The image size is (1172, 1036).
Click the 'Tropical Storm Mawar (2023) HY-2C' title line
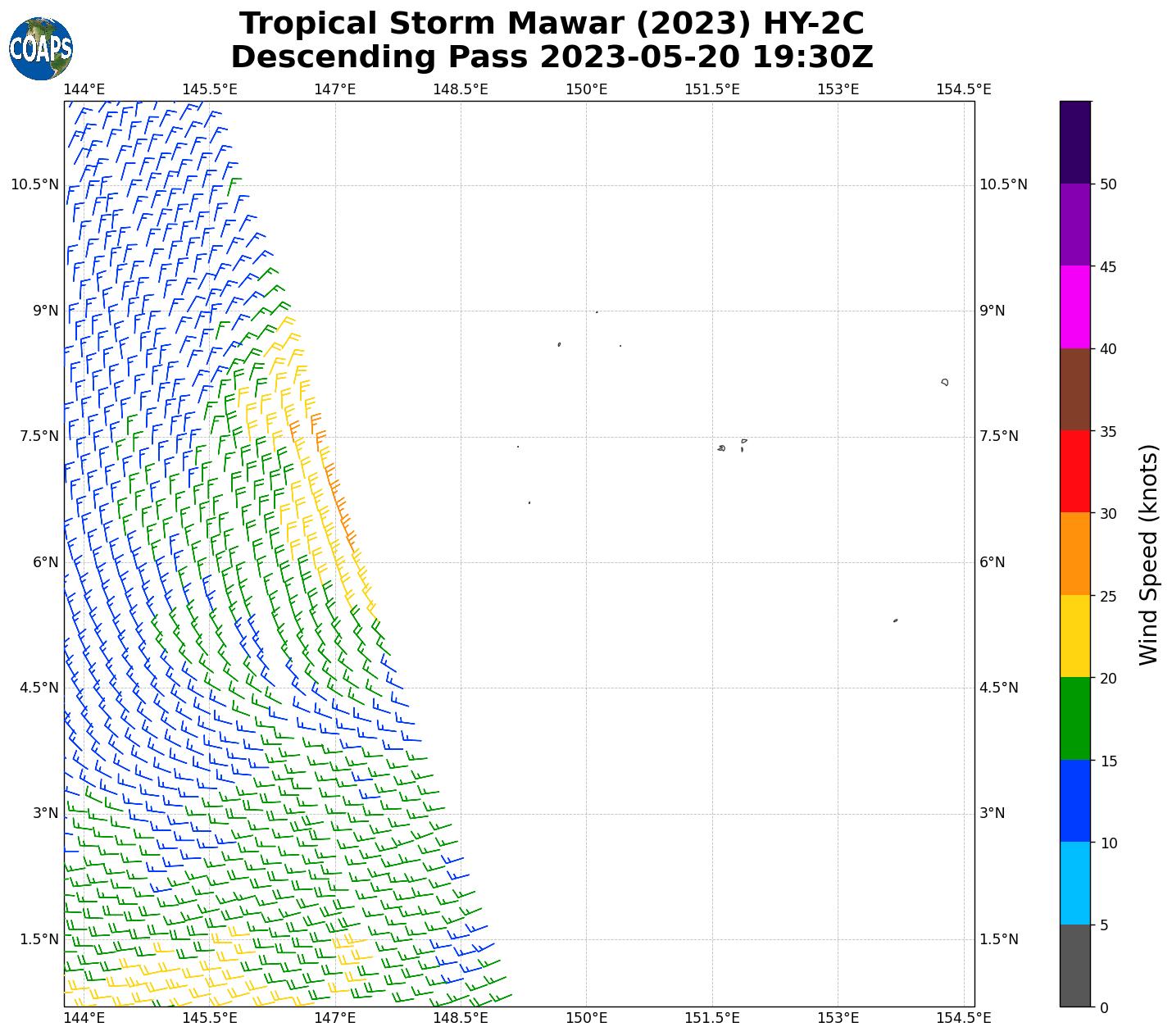[552, 24]
